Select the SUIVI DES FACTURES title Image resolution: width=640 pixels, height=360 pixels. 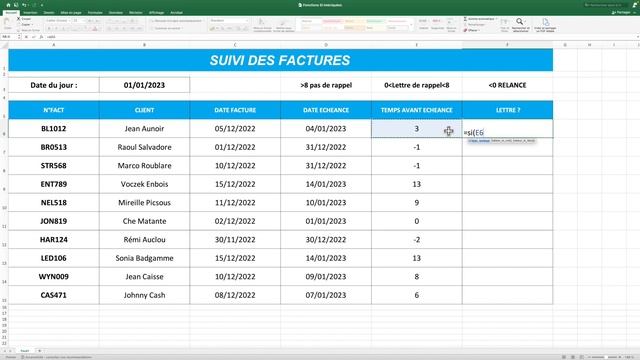[x=280, y=60]
